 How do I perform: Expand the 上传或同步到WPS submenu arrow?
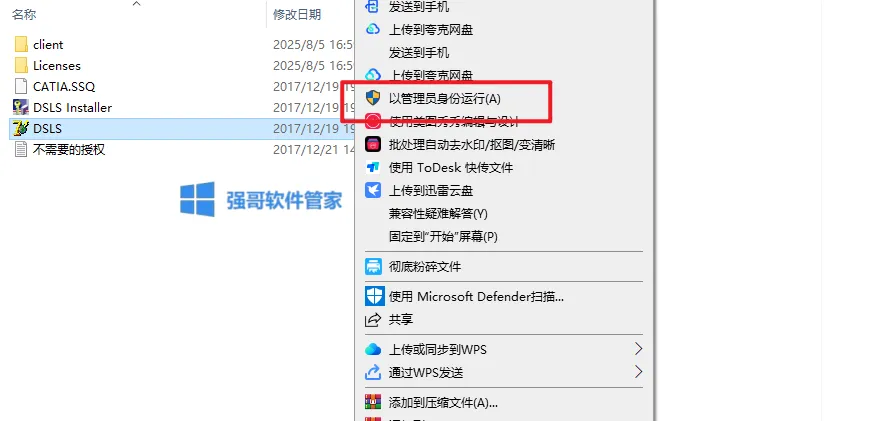point(638,349)
